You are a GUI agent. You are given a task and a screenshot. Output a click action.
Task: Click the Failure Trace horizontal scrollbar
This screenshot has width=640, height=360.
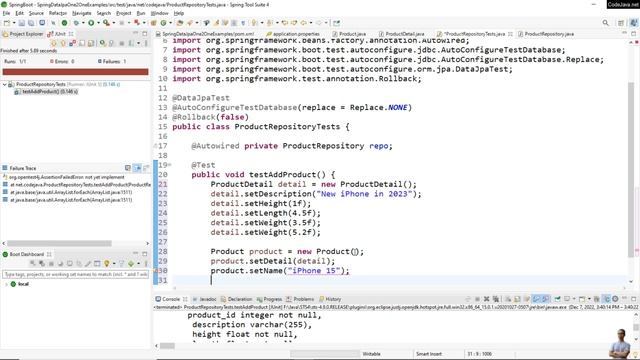coord(59,243)
